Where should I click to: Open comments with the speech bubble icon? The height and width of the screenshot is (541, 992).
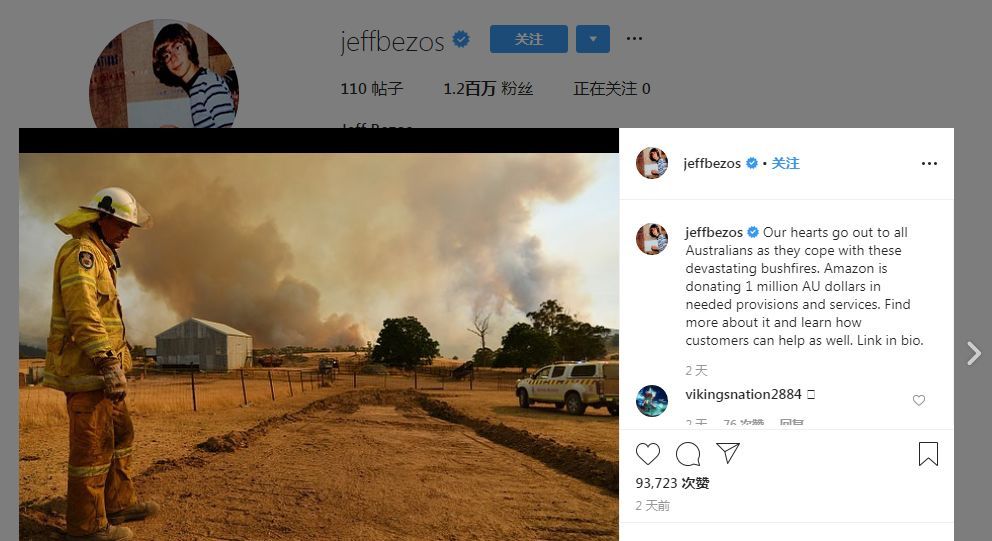688,454
